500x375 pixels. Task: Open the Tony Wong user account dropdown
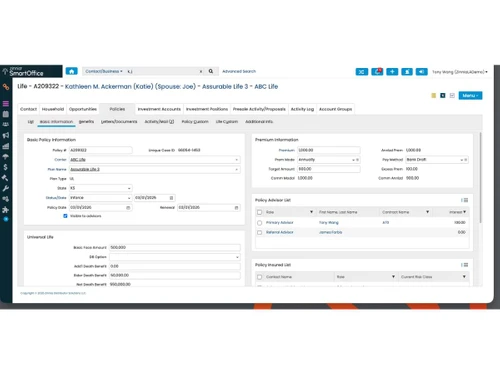point(460,72)
